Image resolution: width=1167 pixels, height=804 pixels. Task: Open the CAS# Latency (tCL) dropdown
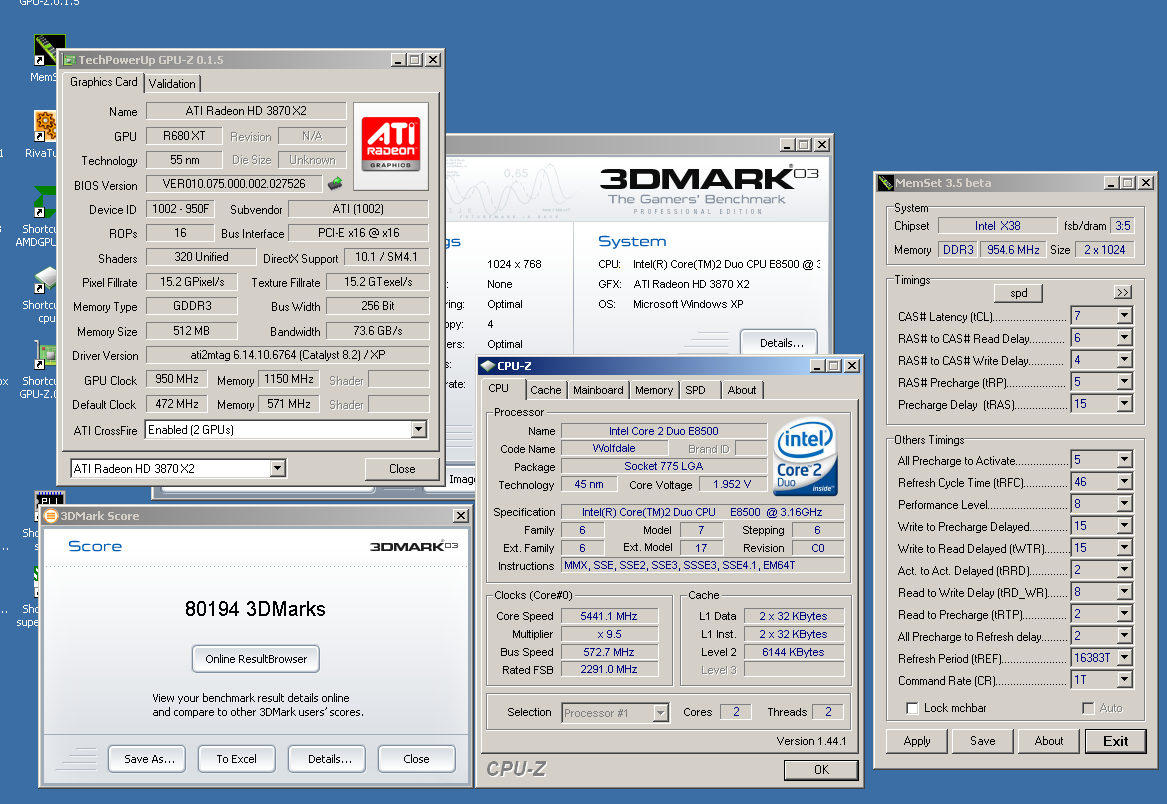[1124, 316]
